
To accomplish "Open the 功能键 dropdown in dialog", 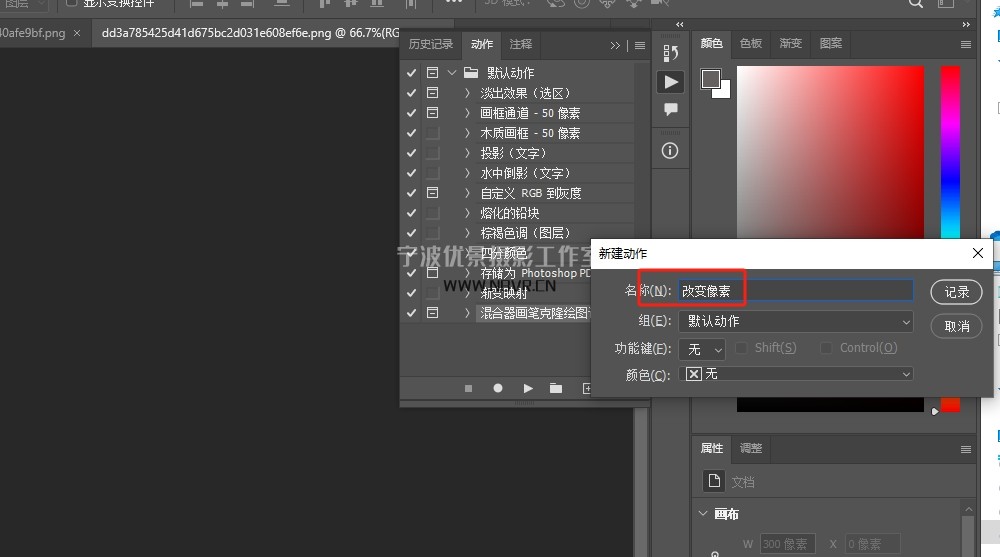I will pyautogui.click(x=702, y=349).
